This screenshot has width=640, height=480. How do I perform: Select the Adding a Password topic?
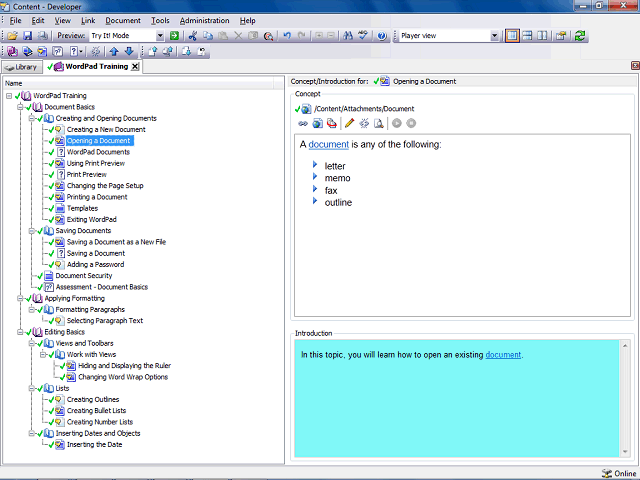coord(96,264)
